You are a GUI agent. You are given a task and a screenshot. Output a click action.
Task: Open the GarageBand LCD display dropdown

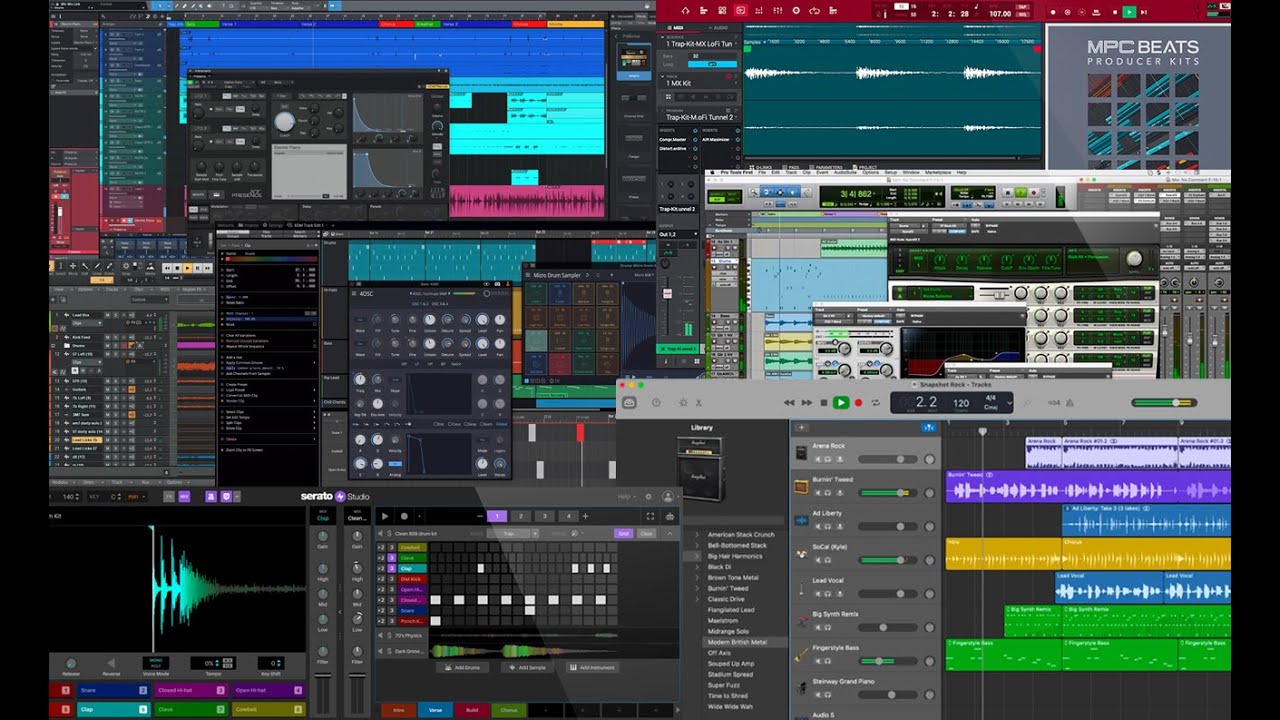(x=1010, y=402)
